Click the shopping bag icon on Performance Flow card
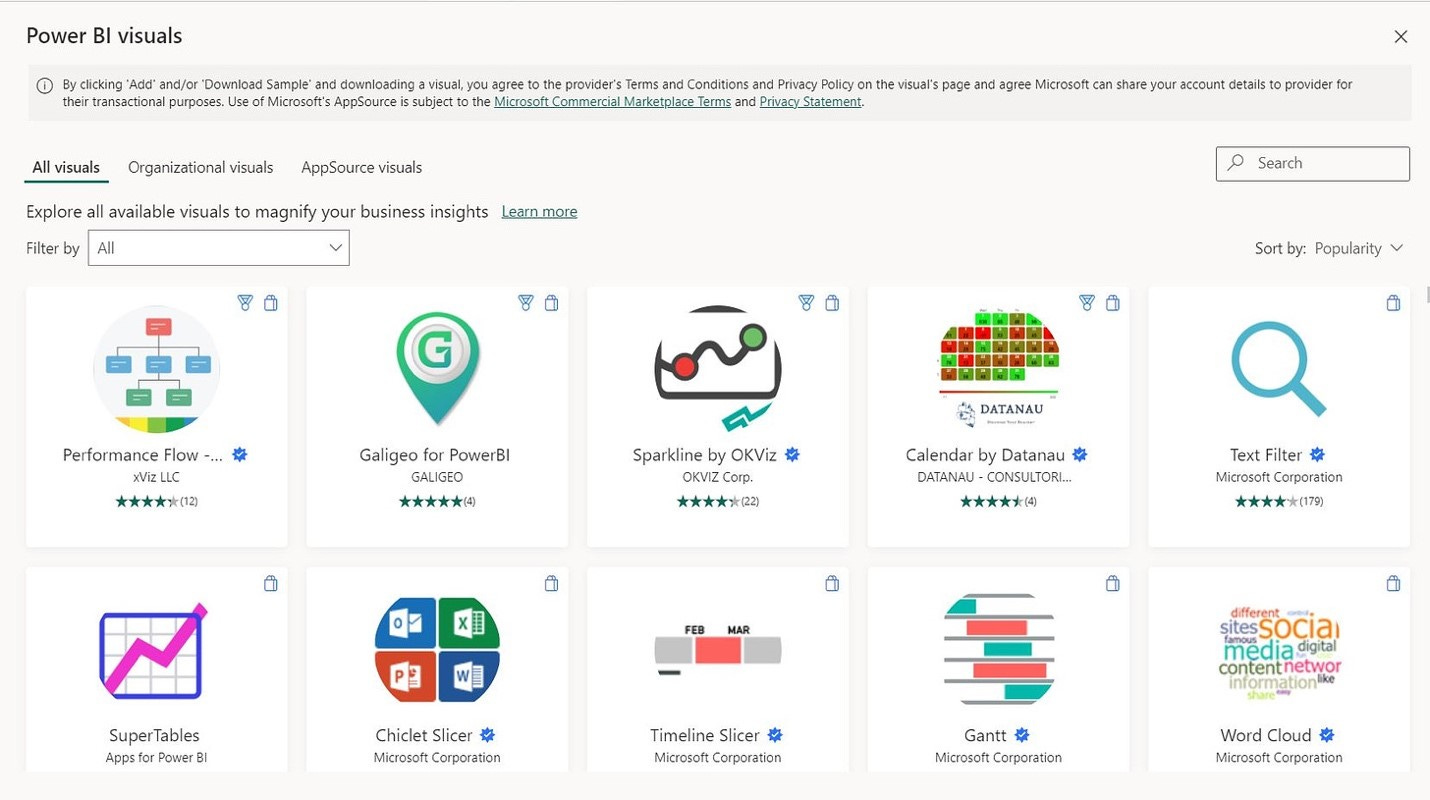 [271, 303]
